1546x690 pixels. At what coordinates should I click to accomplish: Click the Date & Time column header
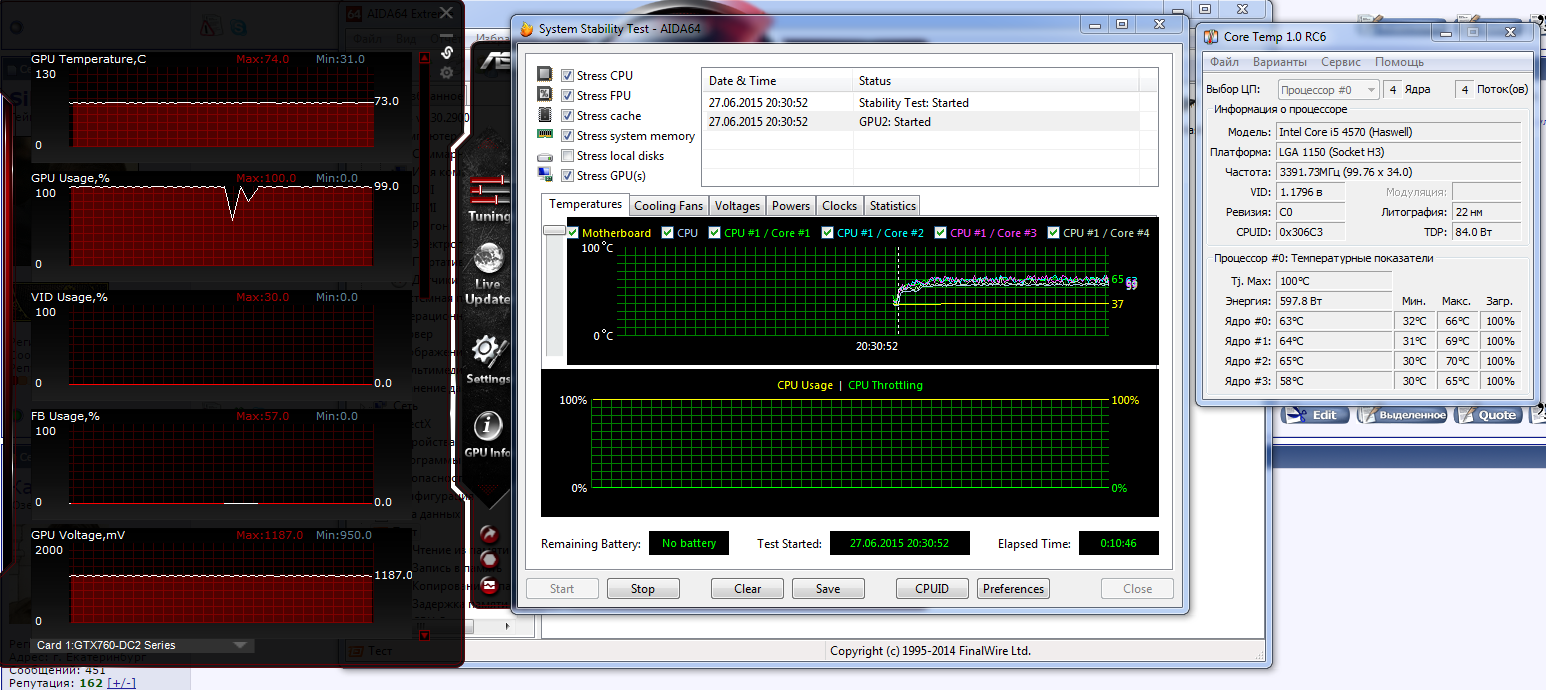777,81
